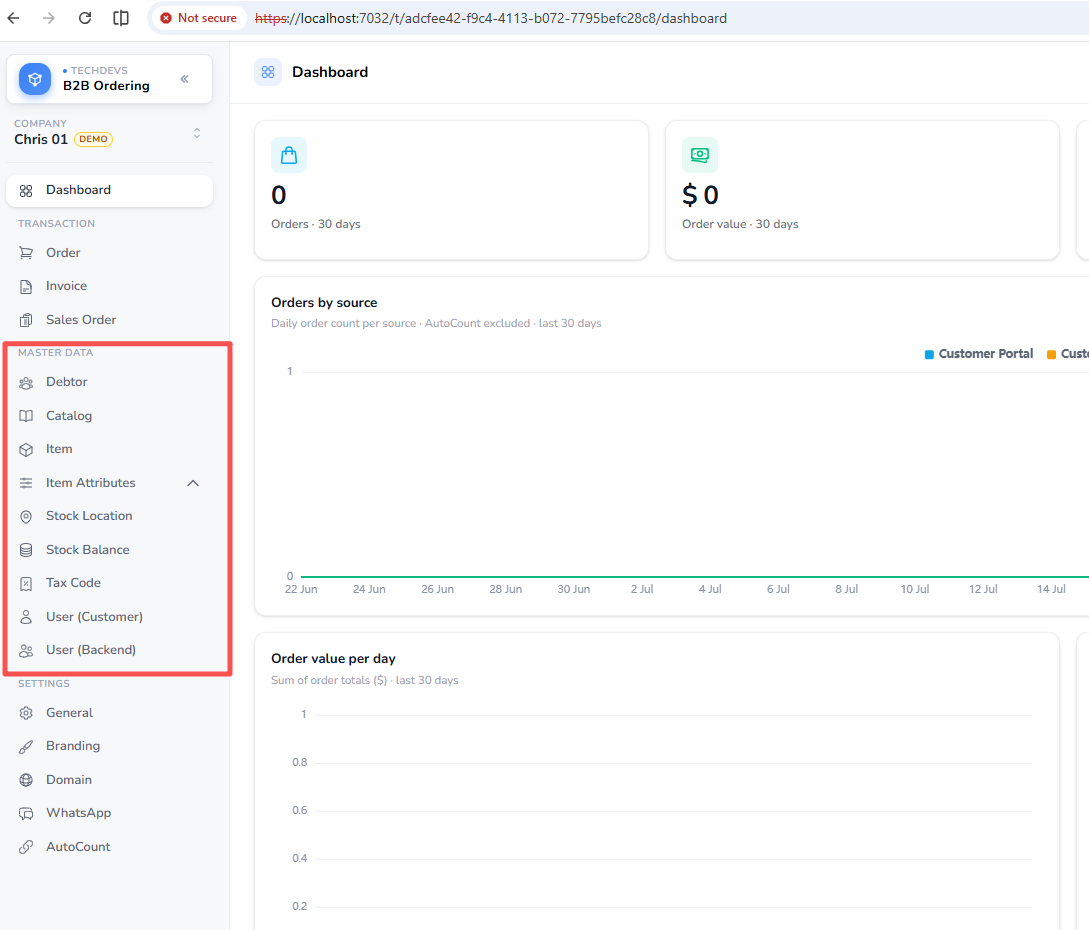This screenshot has height=930, width=1089.
Task: Click the Tax Code percent icon
Action: pos(26,583)
